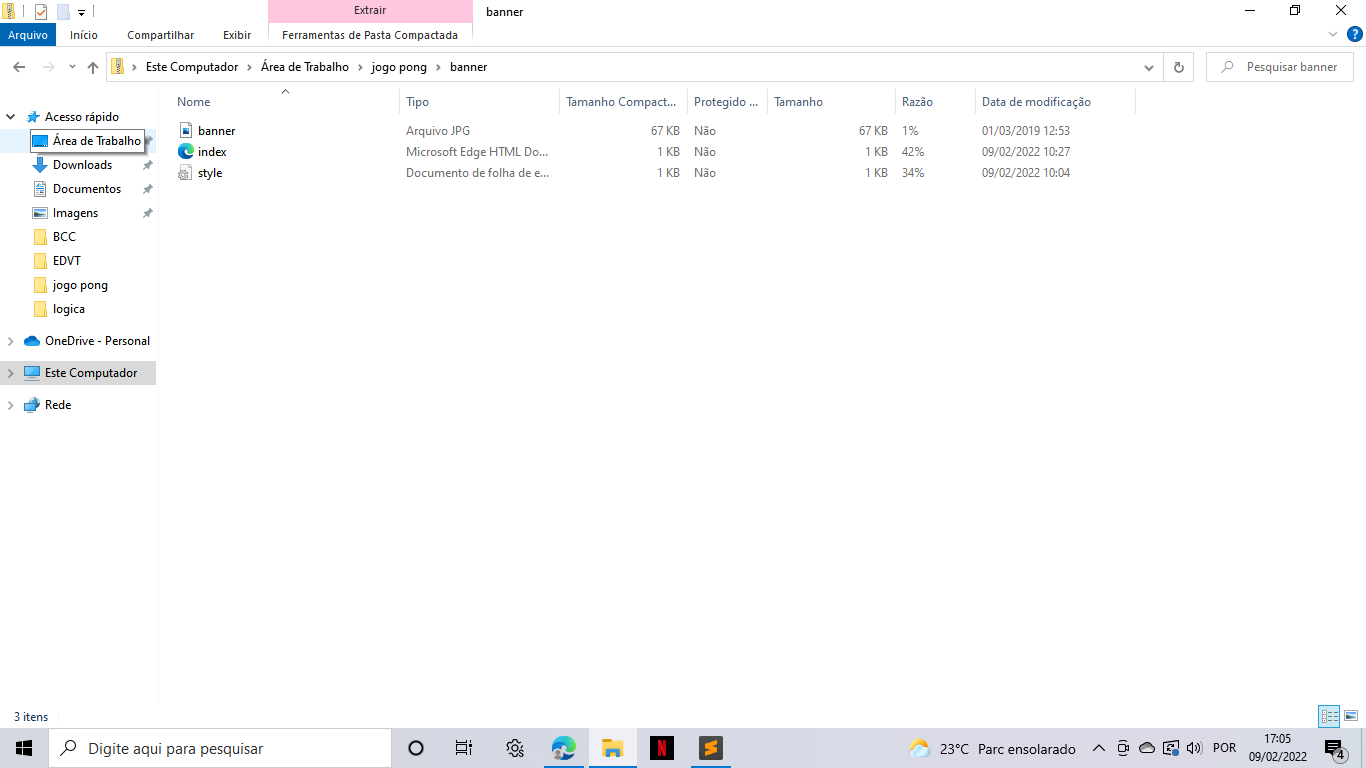Click the taskbar search box

[x=220, y=748]
